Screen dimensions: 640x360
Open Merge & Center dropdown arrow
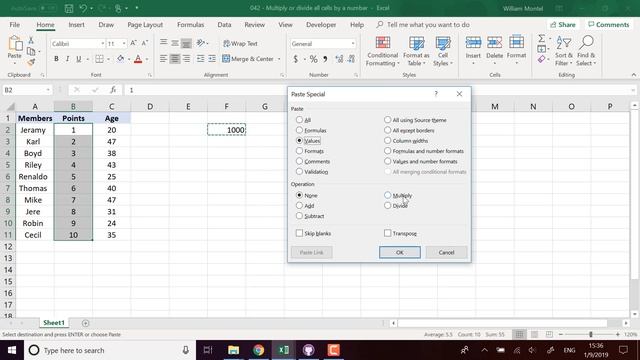coord(279,59)
